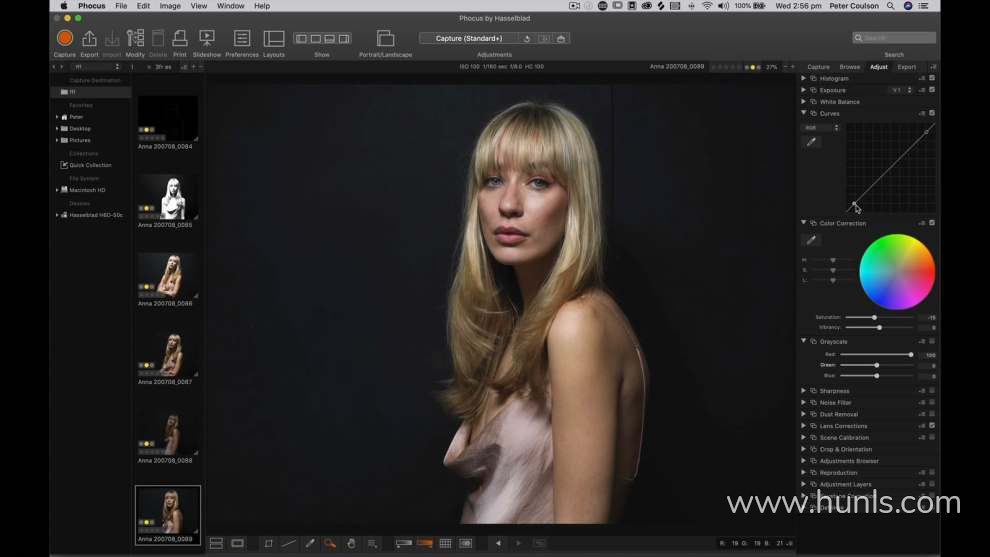This screenshot has height=557, width=990.
Task: Click the Peter home folder
Action: click(76, 117)
